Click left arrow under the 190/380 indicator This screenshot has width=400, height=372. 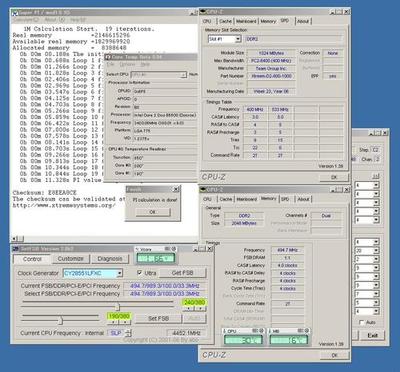pyautogui.click(x=113, y=322)
